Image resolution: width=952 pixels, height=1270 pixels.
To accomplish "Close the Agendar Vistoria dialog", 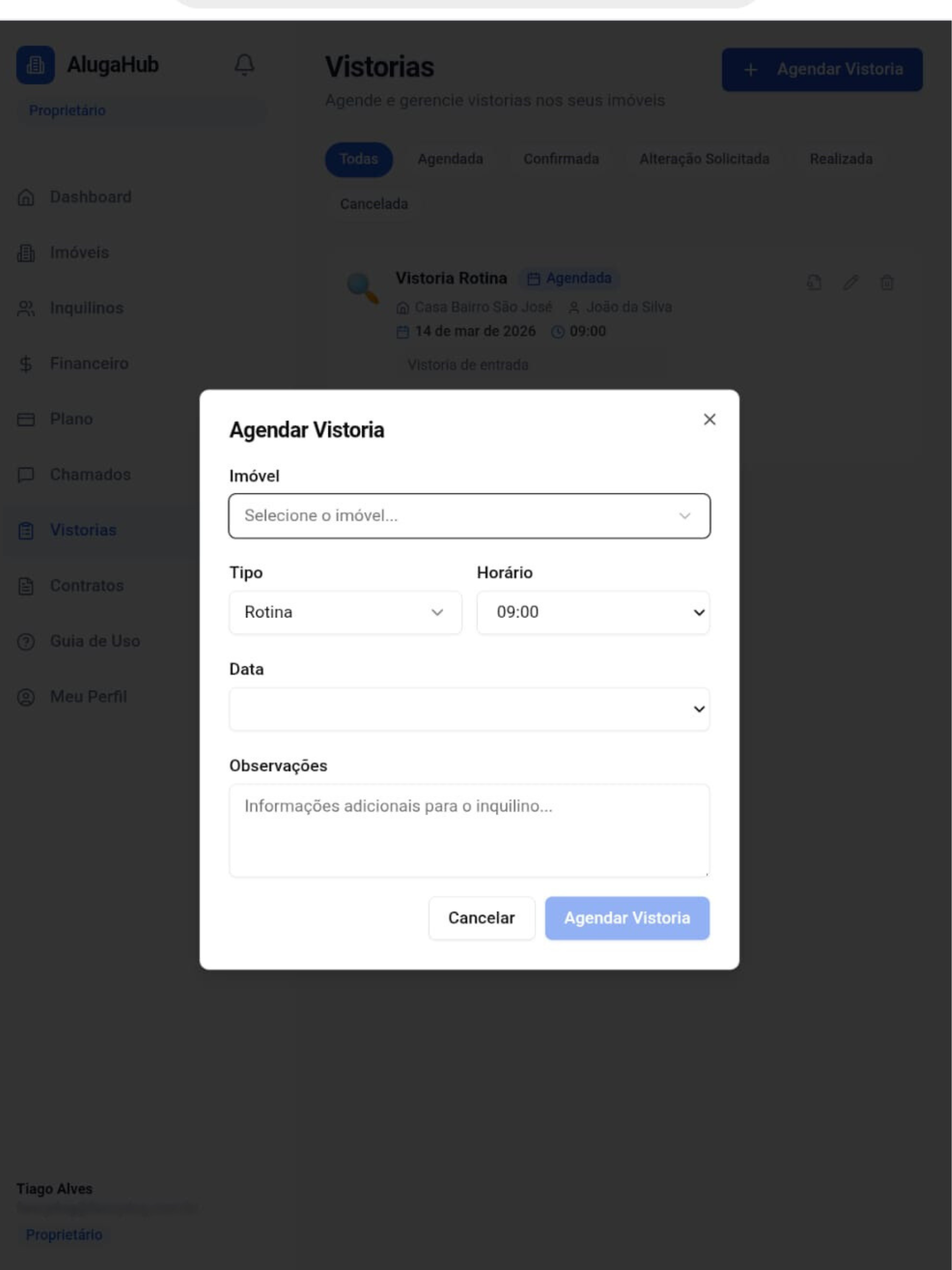I will [710, 419].
